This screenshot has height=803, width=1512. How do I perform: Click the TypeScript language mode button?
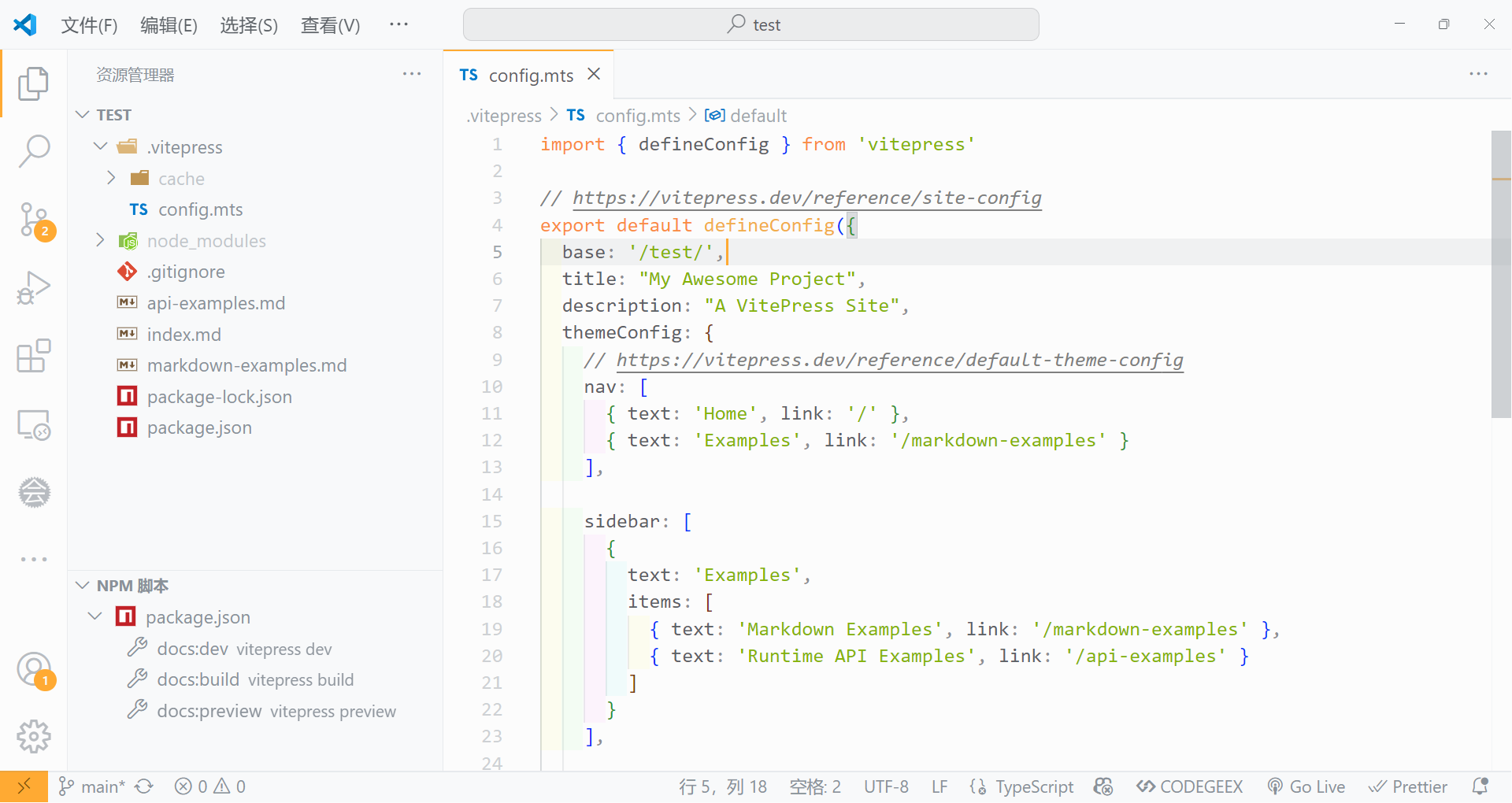[x=1023, y=786]
